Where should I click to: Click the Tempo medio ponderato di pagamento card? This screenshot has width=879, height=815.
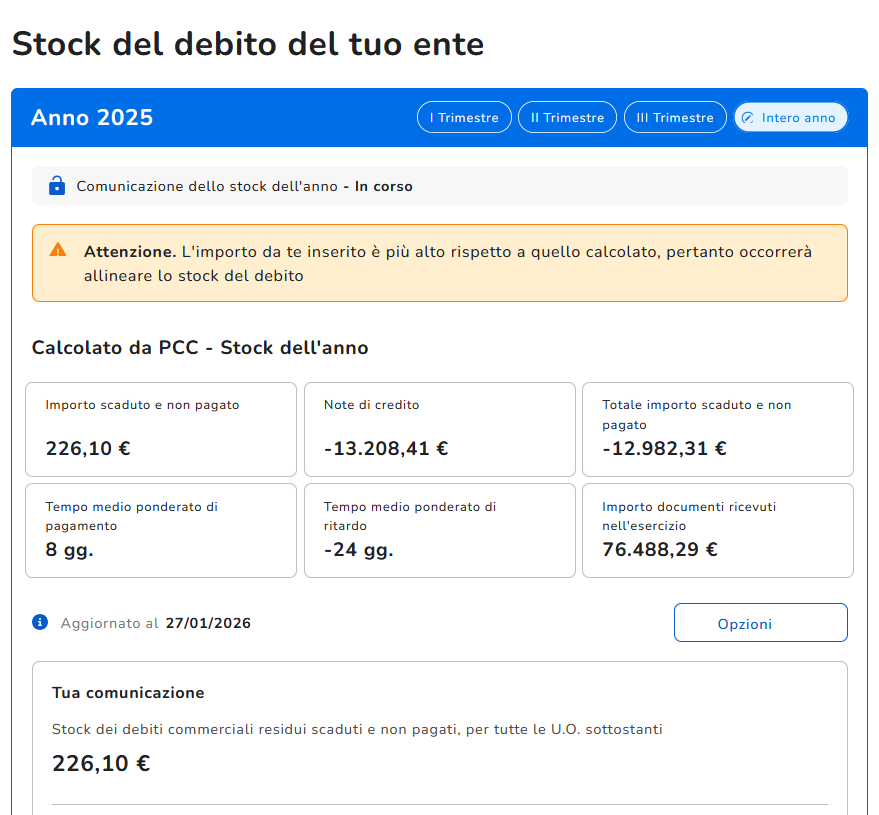(161, 530)
